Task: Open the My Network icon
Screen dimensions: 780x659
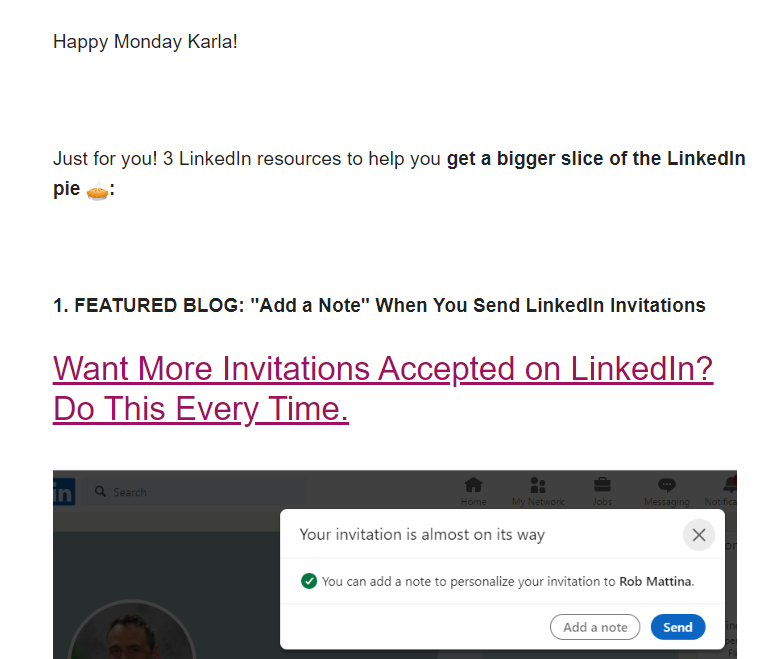Action: click(538, 490)
